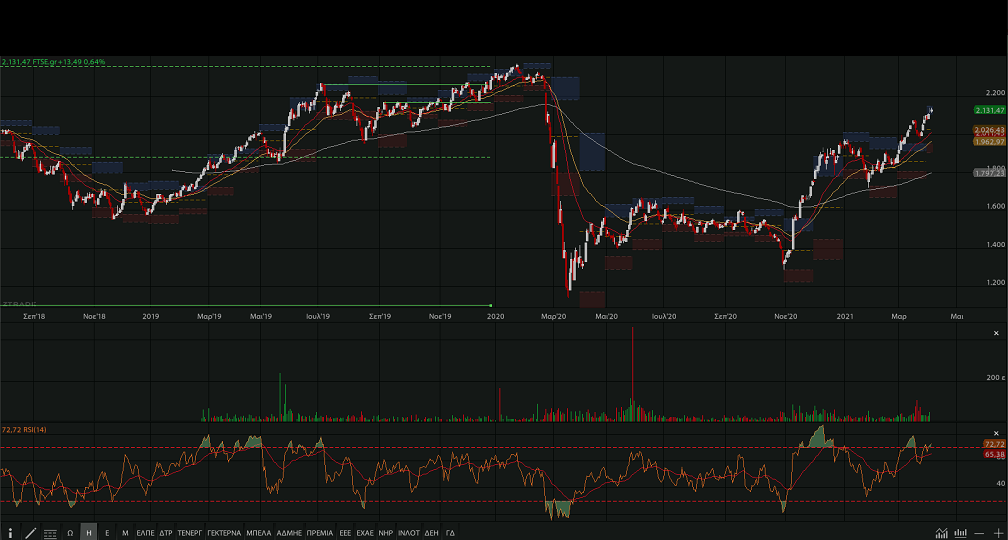Toggle the Η daily timeframe
Viewport: 1008px width, 540px height.
point(89,533)
